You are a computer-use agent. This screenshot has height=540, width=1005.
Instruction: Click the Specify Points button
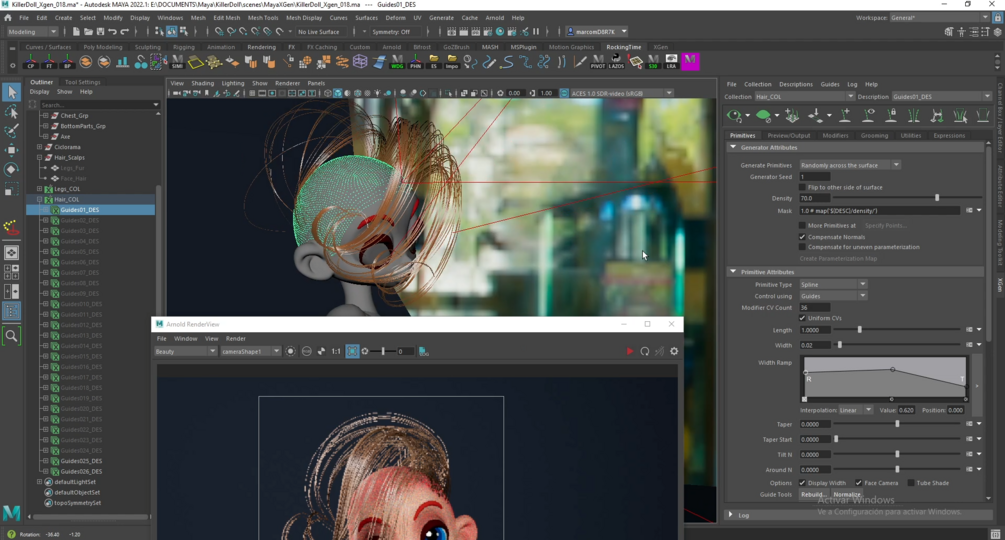[885, 225]
